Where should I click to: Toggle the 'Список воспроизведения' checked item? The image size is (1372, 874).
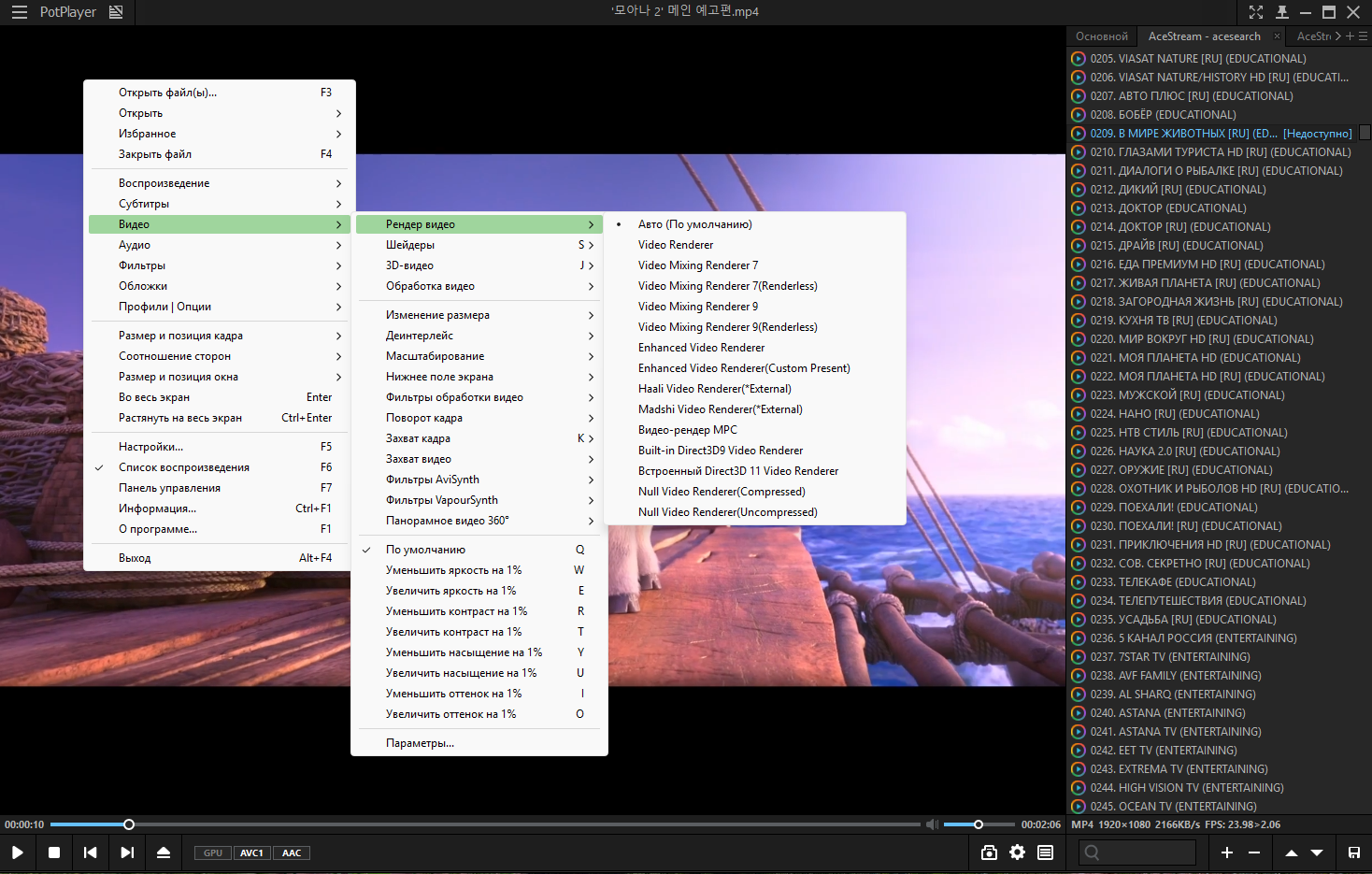184,467
